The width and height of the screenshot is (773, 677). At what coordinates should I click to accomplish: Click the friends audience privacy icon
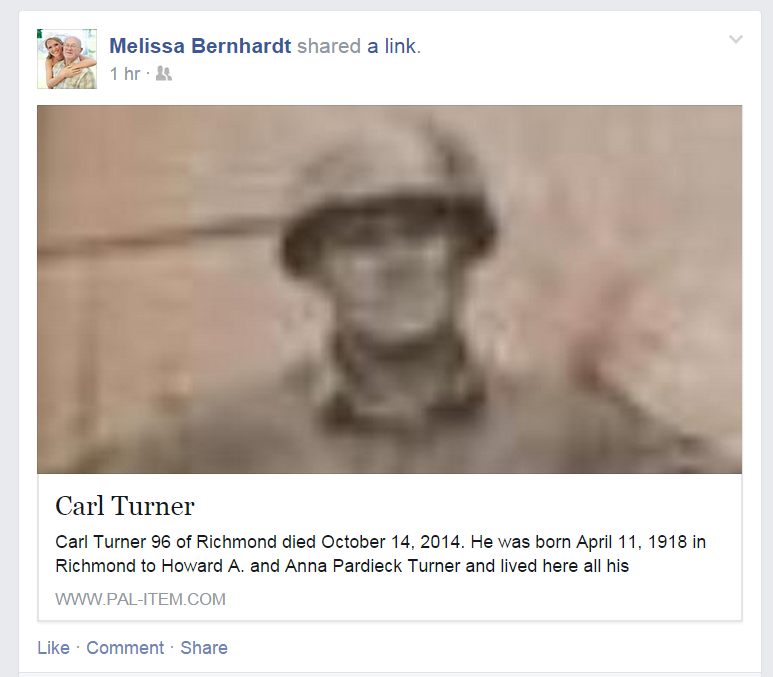pos(164,73)
